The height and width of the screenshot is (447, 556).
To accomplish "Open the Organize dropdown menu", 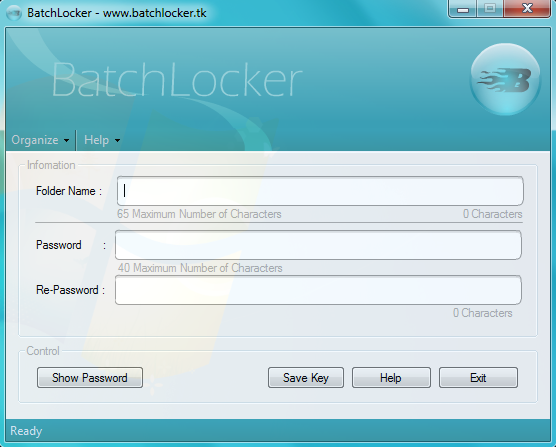I will click(40, 140).
